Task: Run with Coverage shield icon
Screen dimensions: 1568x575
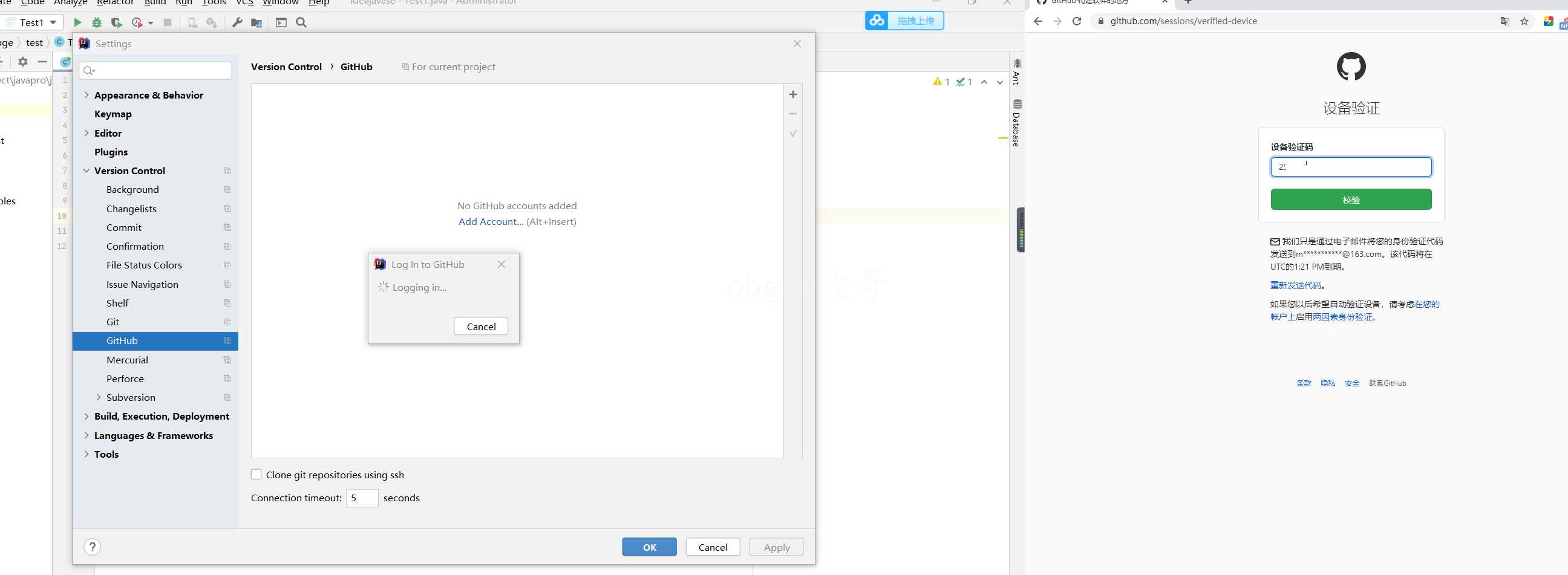Action: click(116, 22)
